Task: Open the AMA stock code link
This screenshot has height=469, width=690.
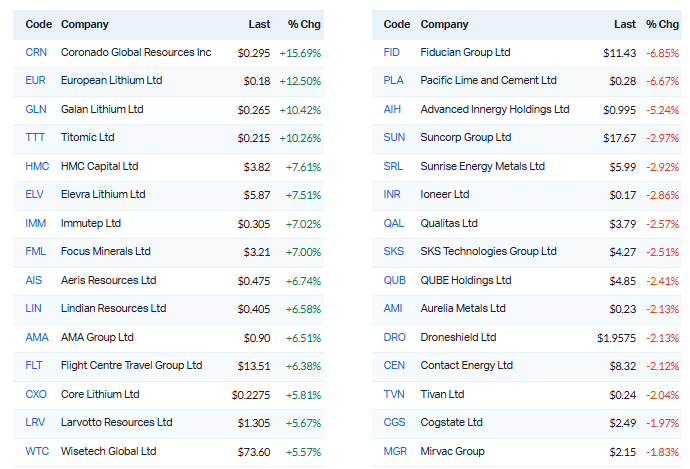Action: (37, 337)
